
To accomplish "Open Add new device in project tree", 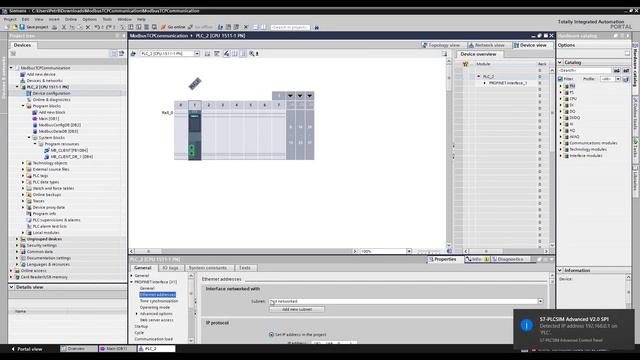I will click(41, 74).
